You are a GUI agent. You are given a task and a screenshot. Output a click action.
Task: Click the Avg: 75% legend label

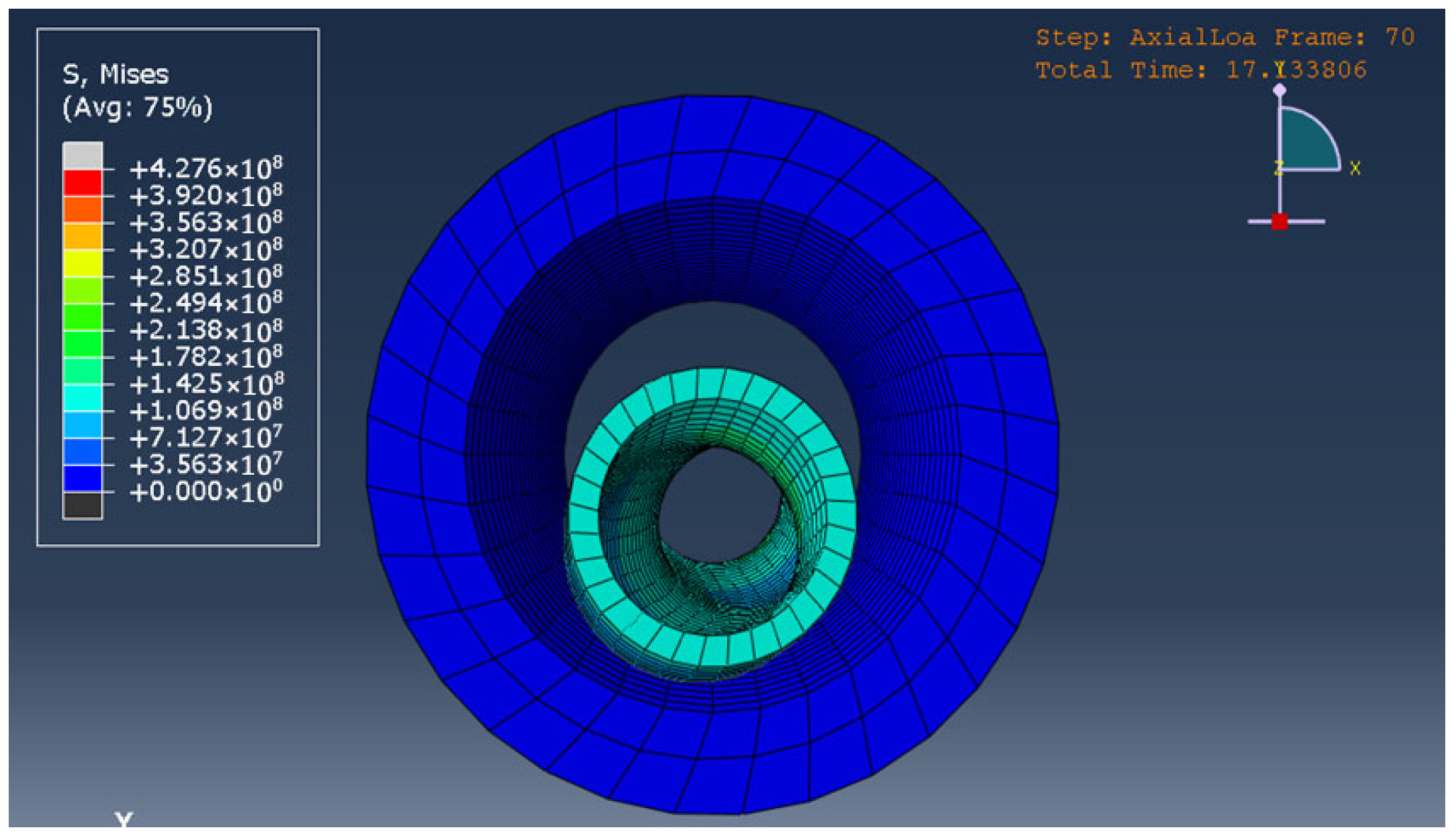click(137, 107)
